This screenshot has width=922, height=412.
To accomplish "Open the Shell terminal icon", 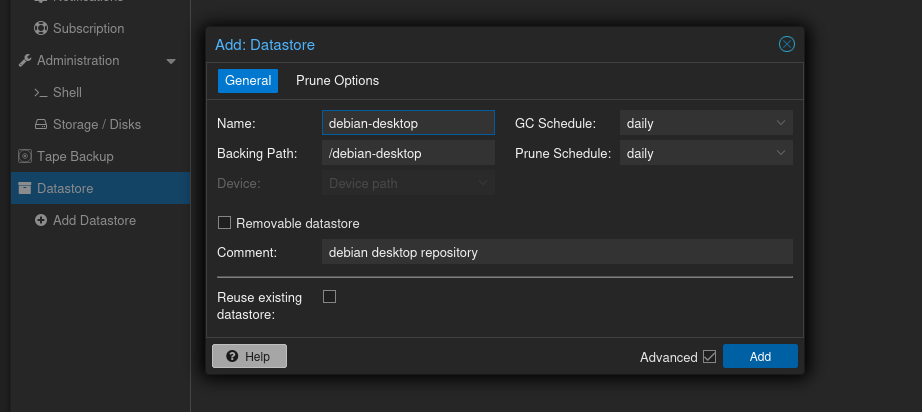I will 41,93.
